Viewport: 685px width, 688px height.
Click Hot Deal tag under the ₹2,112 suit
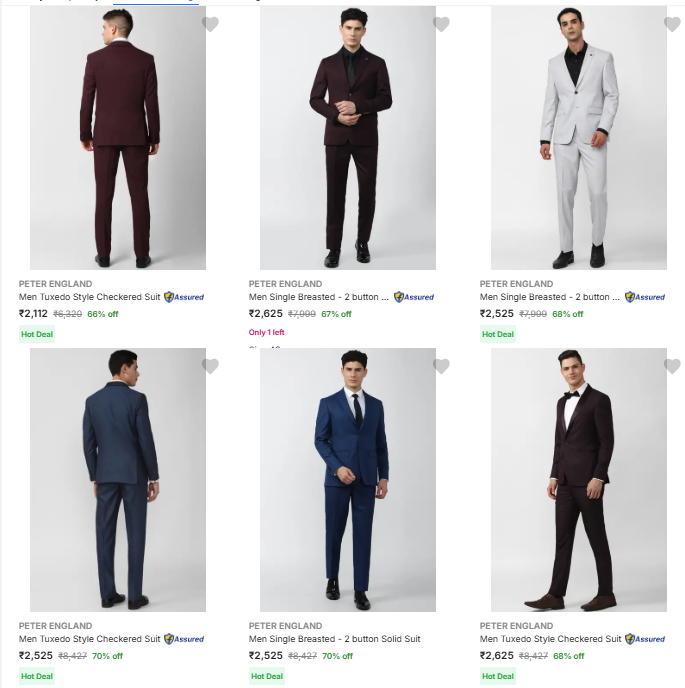coord(37,334)
